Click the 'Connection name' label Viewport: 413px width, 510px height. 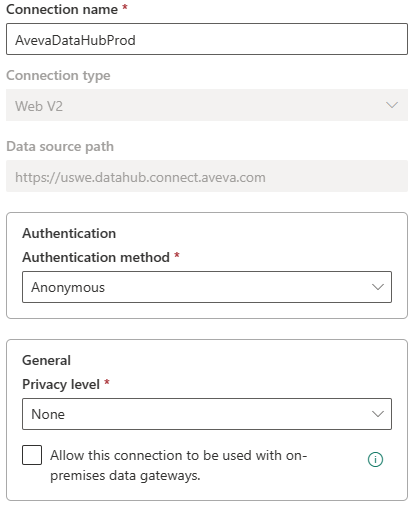tap(62, 9)
